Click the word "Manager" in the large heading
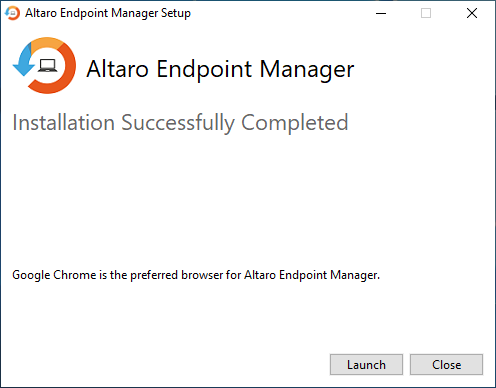The width and height of the screenshot is (496, 388). coord(307,69)
